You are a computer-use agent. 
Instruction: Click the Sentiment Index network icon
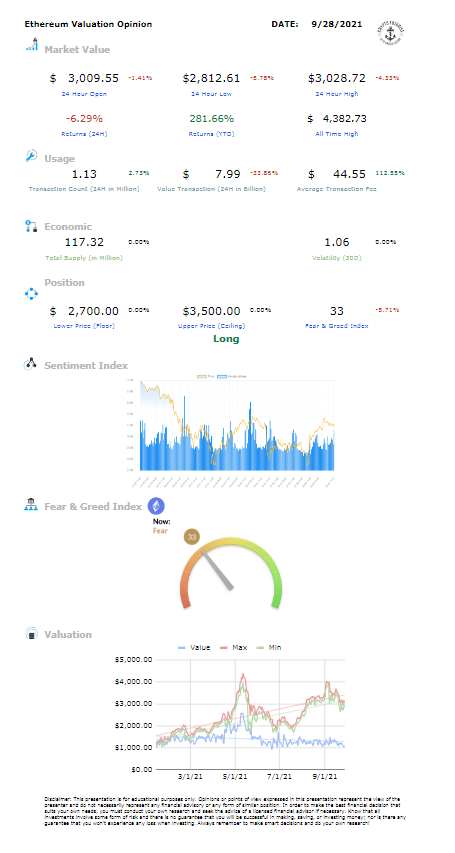[30, 364]
